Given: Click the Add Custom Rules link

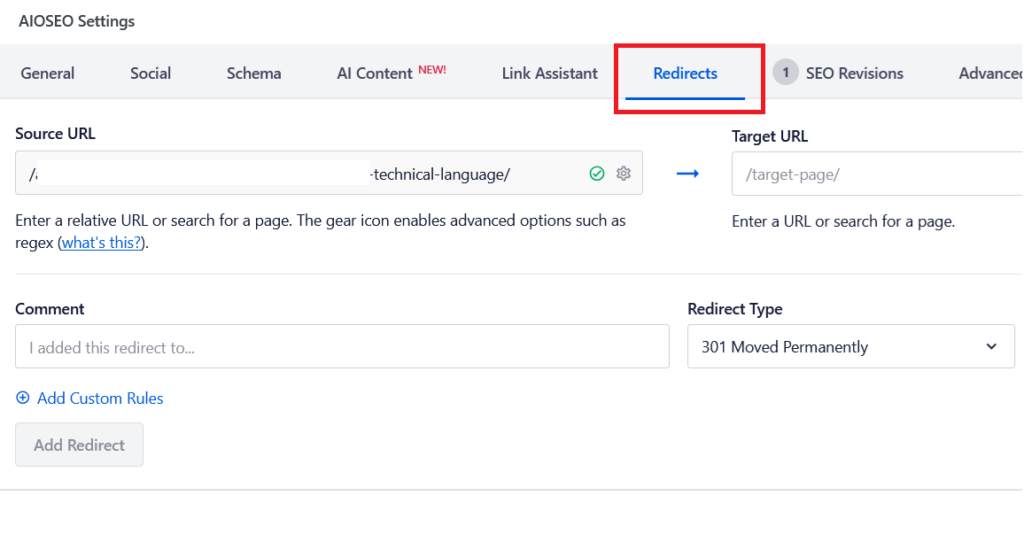Looking at the screenshot, I should [100, 398].
